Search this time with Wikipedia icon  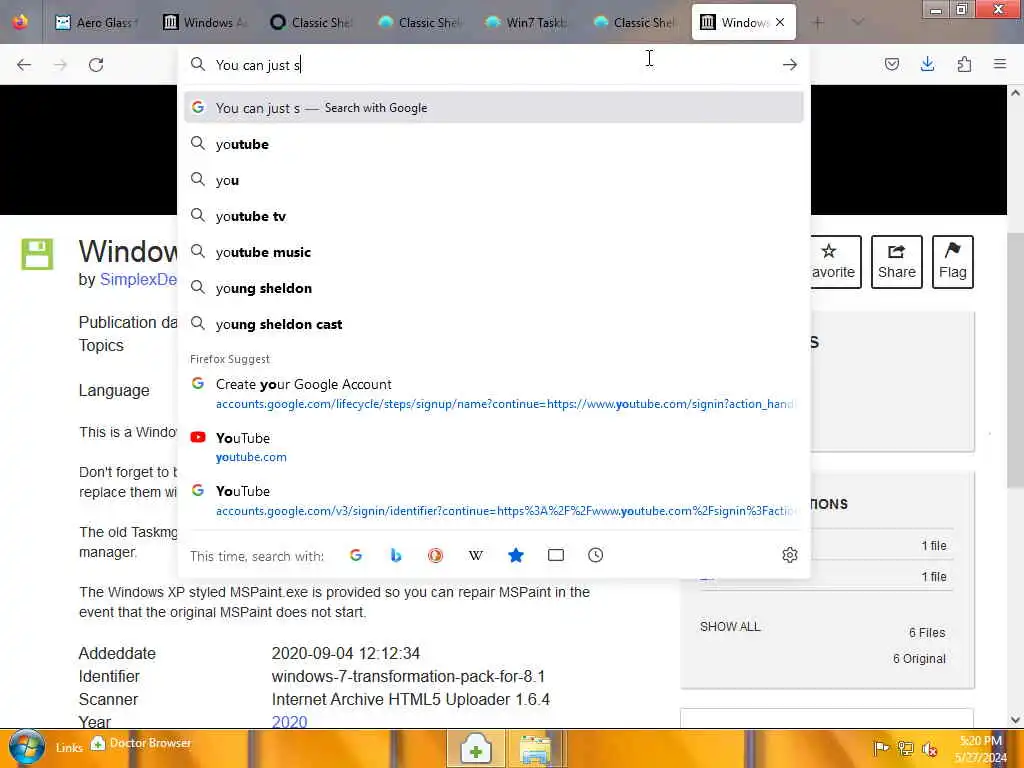point(475,555)
